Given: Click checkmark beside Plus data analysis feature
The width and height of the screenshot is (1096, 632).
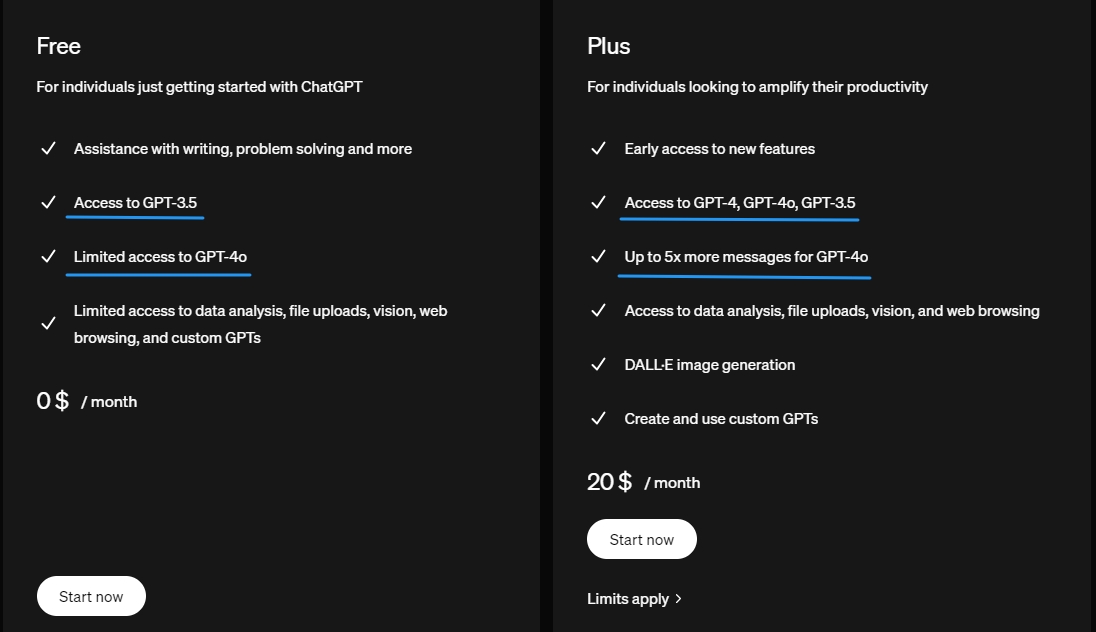Looking at the screenshot, I should pyautogui.click(x=598, y=311).
